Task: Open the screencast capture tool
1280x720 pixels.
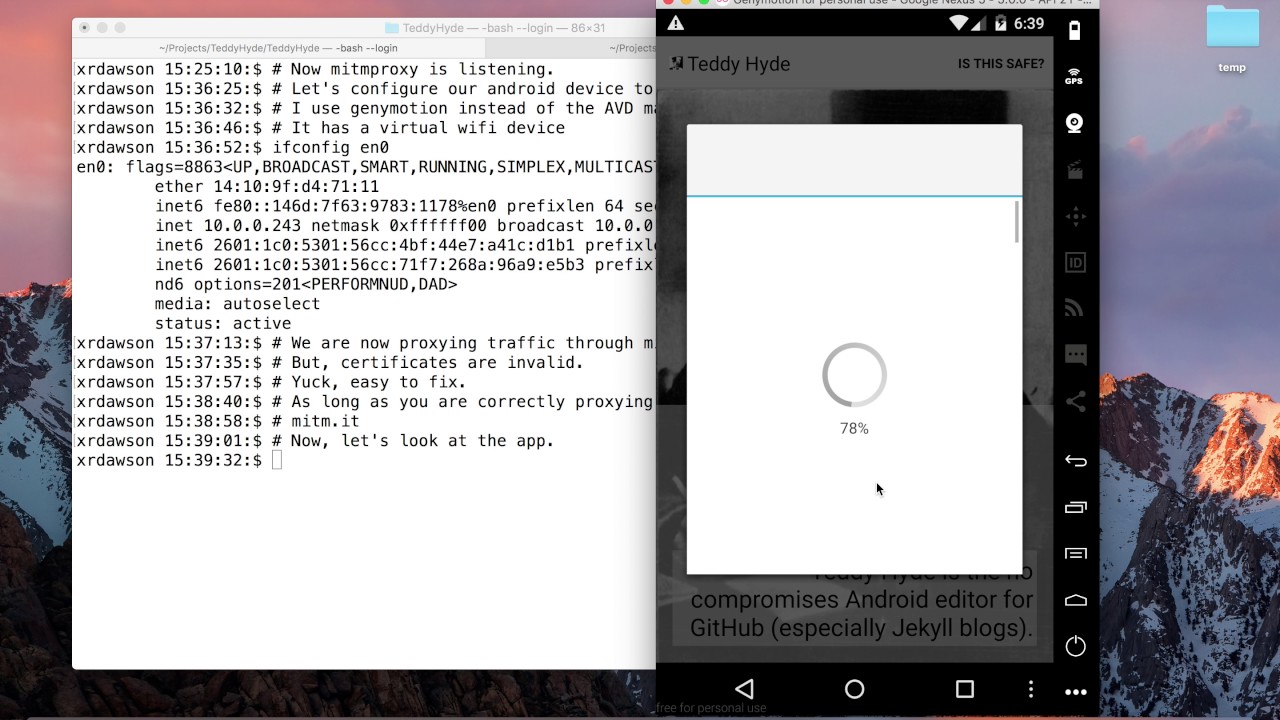Action: [1075, 170]
